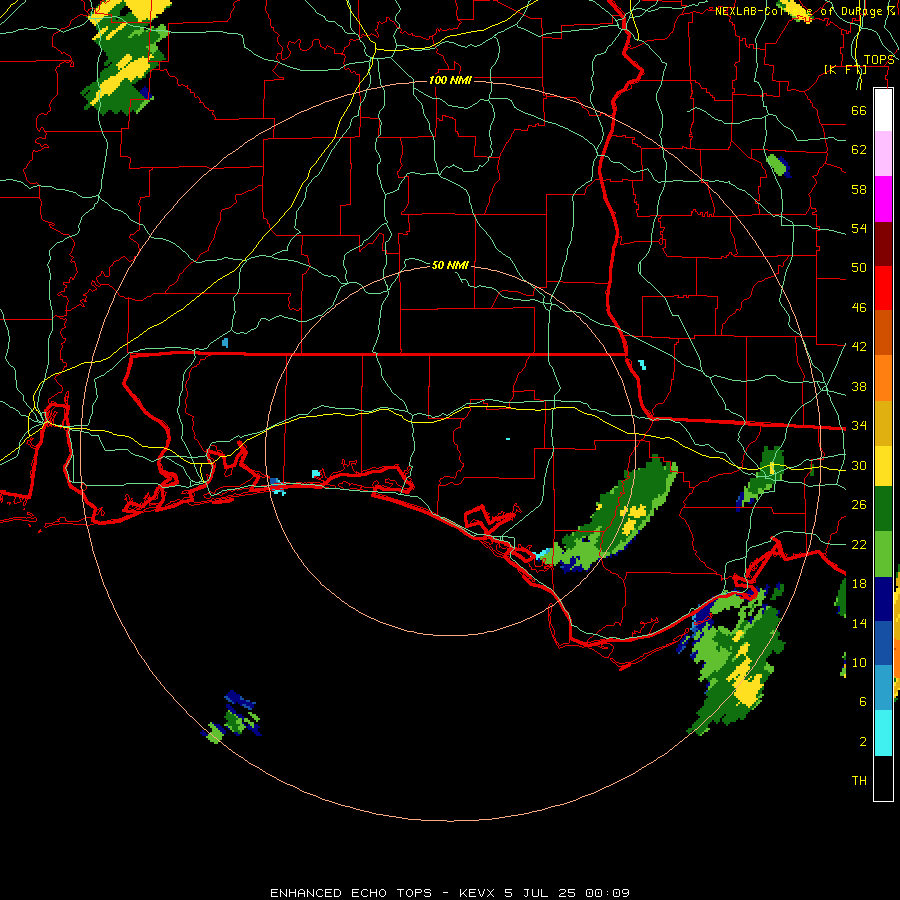Click the '5 JUL 25' date in caption
The height and width of the screenshot is (900, 900).
542,893
